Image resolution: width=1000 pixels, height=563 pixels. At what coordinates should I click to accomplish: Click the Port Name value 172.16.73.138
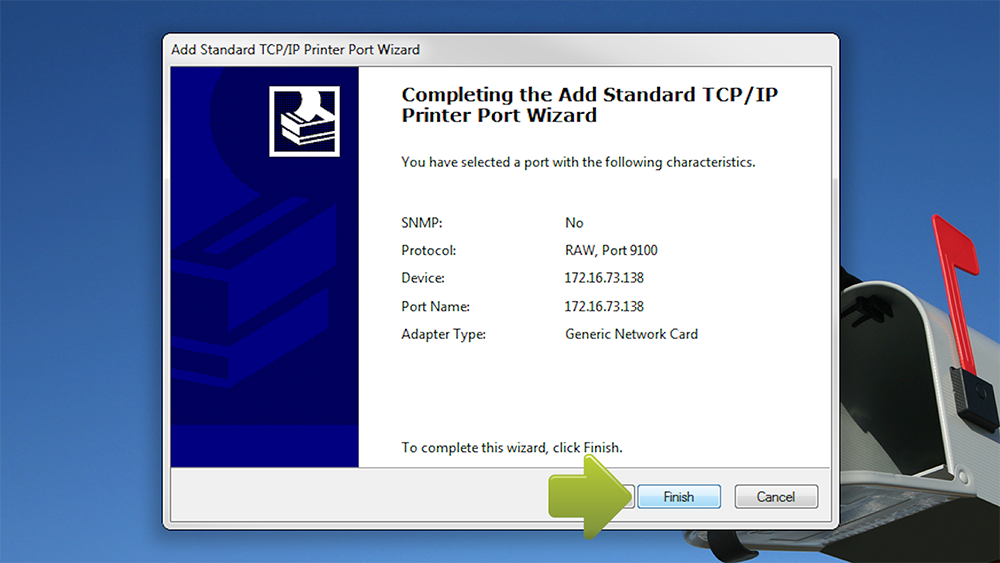[x=604, y=307]
